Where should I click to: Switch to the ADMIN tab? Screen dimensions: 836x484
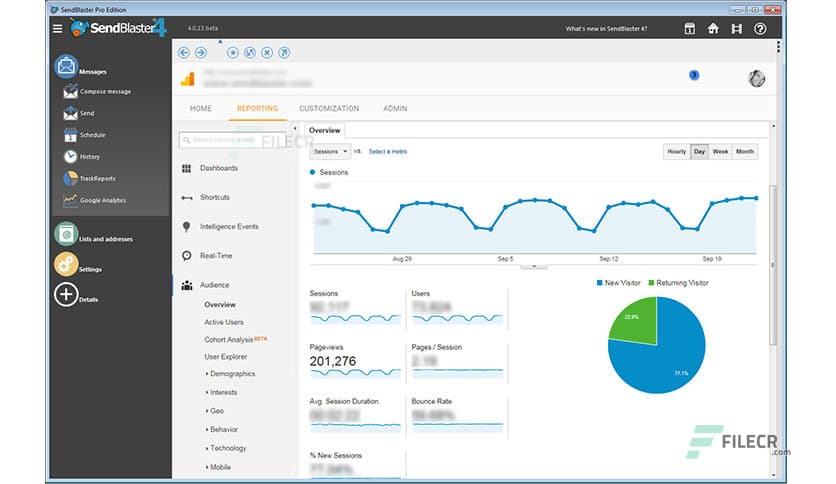[x=395, y=108]
